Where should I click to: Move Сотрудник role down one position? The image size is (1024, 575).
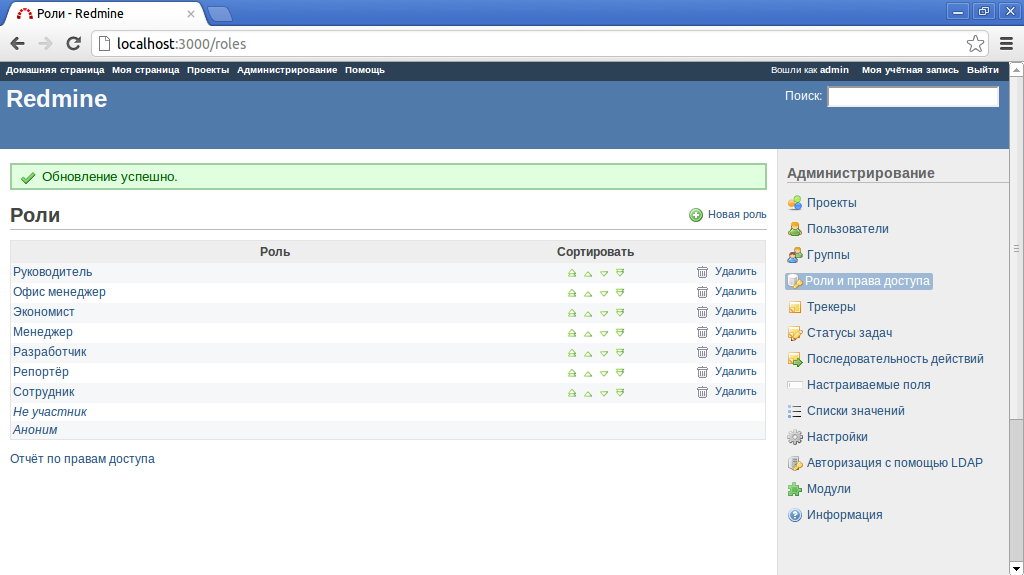[x=604, y=393]
